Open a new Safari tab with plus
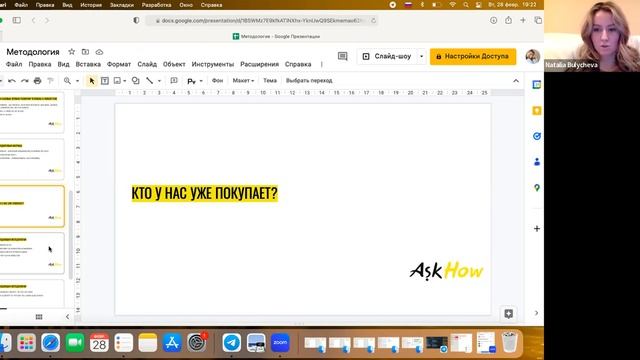Screen dimensions: 640x360 click(523, 20)
